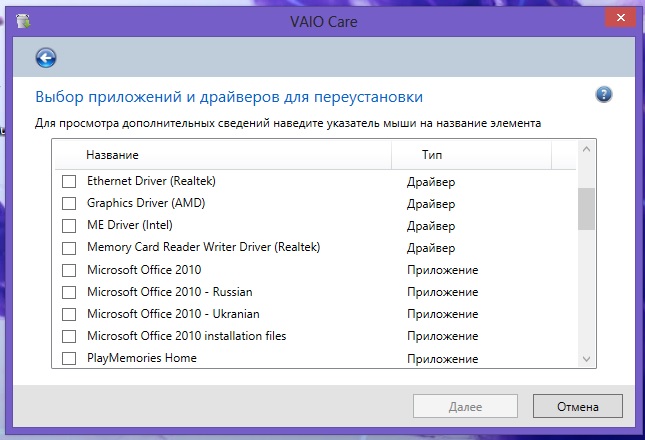Click the Microsoft Office 2010 - Ukranian text
Screen dimensions: 645x440
(x=173, y=314)
